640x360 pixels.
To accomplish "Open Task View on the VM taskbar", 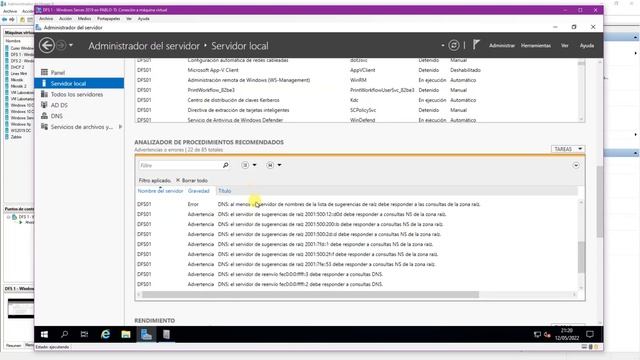I will 84,334.
